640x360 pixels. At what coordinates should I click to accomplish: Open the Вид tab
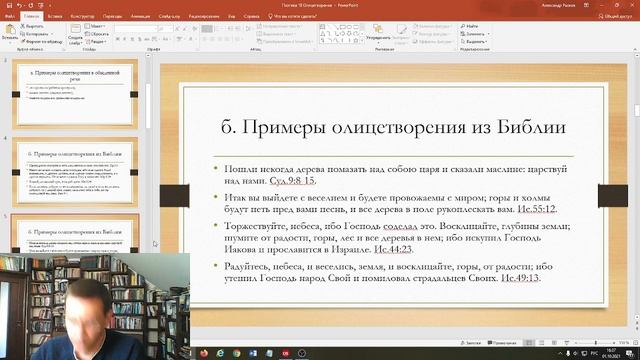coord(231,16)
